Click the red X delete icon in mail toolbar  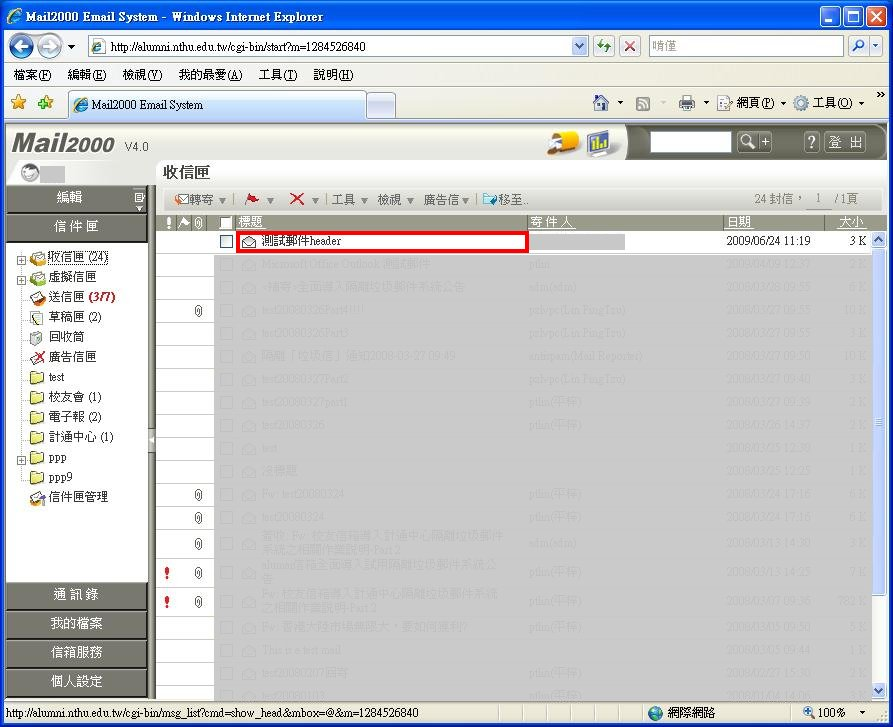pos(297,199)
